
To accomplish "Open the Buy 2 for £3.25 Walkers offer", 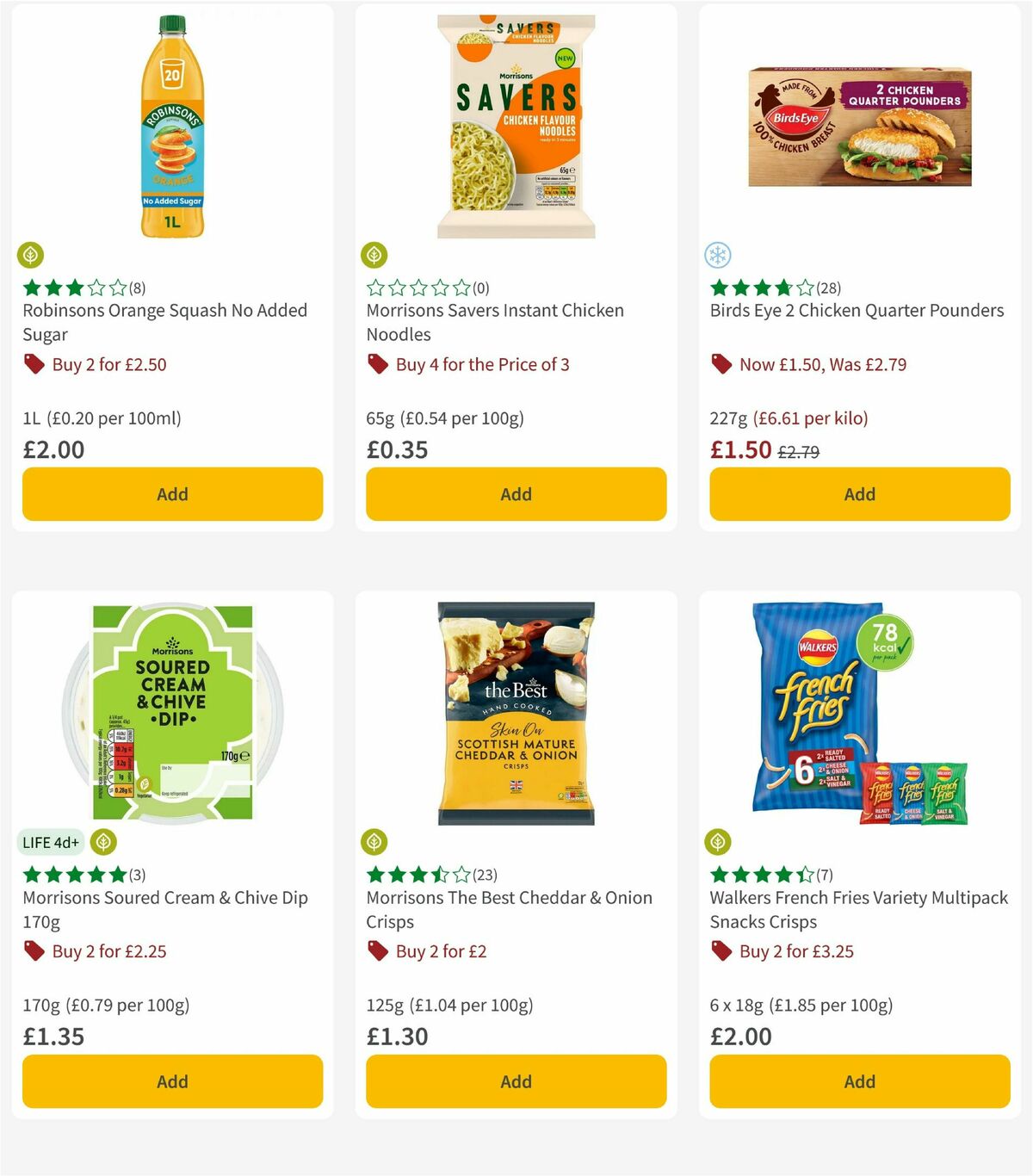I will click(x=795, y=951).
